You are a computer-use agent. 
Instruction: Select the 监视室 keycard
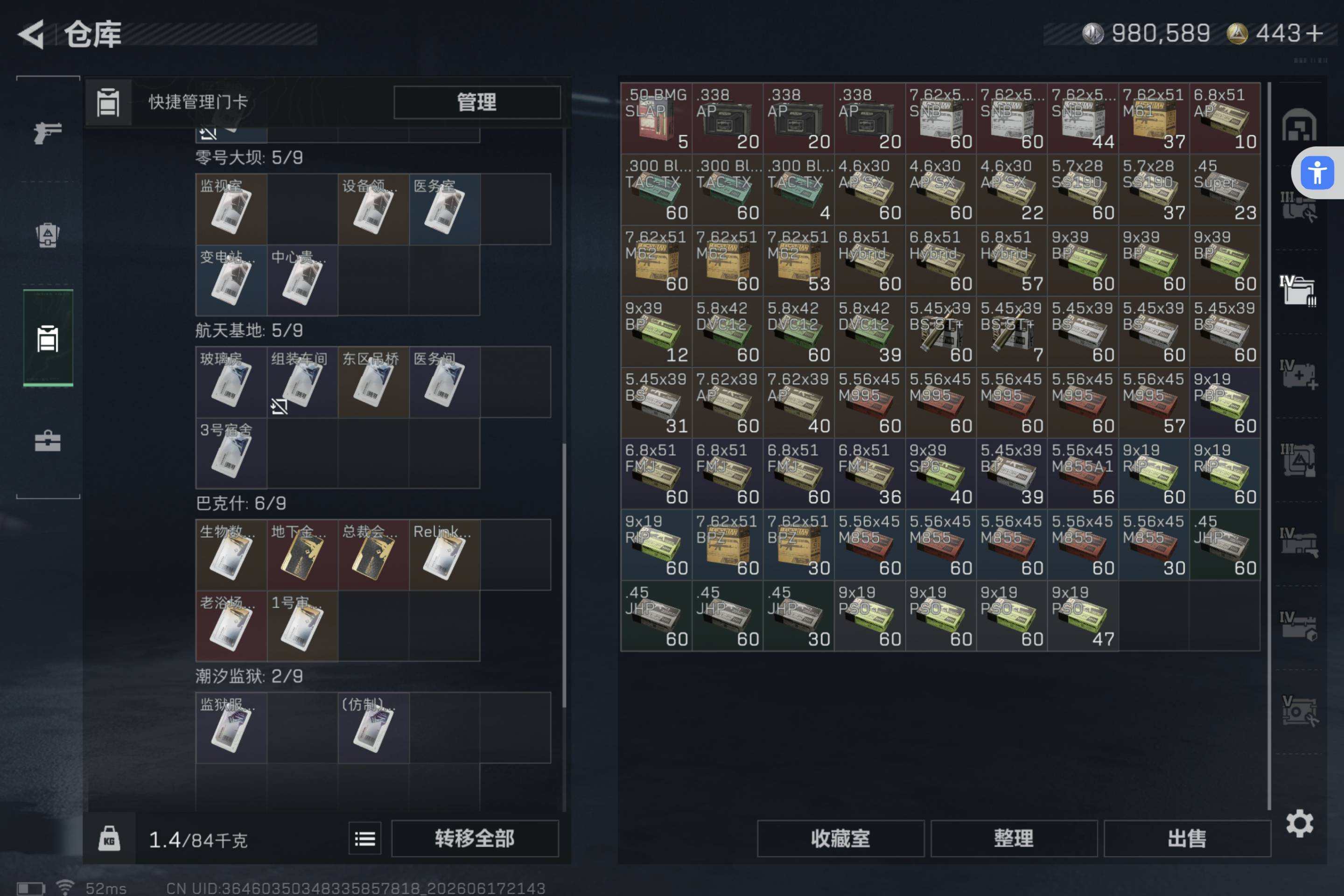231,209
